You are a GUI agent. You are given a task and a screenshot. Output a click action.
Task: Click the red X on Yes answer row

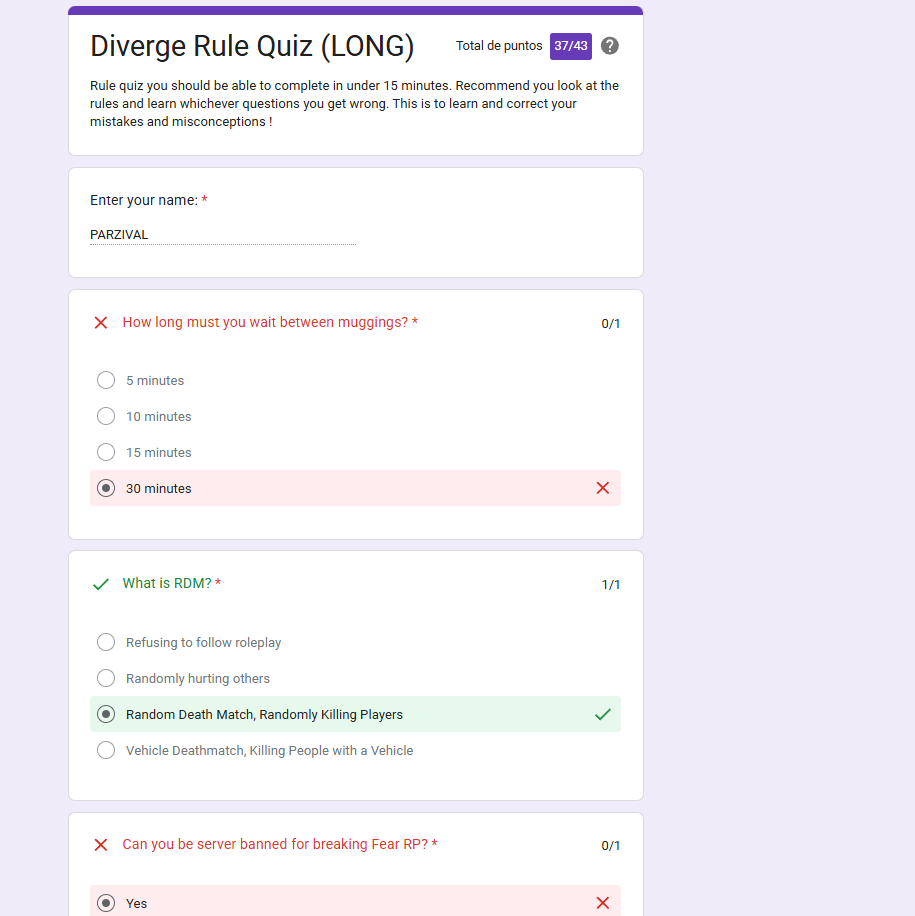602,903
